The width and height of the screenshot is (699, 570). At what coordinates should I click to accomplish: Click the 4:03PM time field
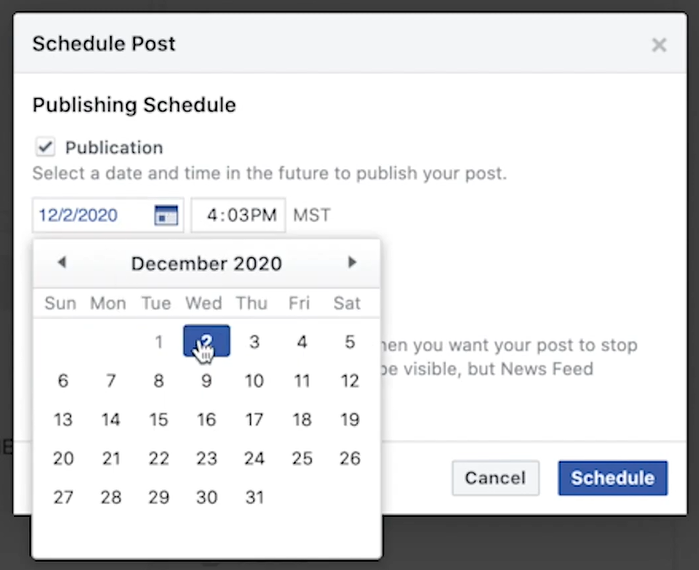coord(238,215)
